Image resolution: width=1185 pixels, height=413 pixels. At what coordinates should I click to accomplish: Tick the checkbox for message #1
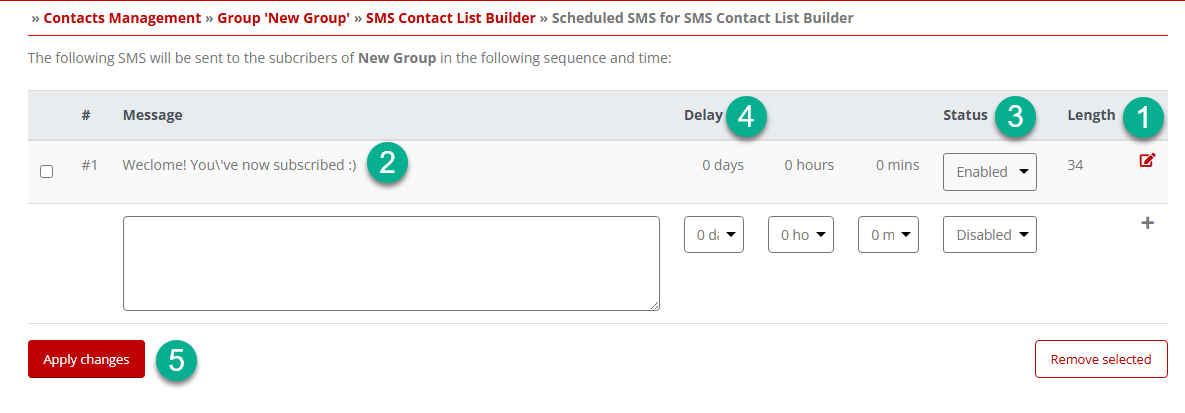click(x=46, y=172)
